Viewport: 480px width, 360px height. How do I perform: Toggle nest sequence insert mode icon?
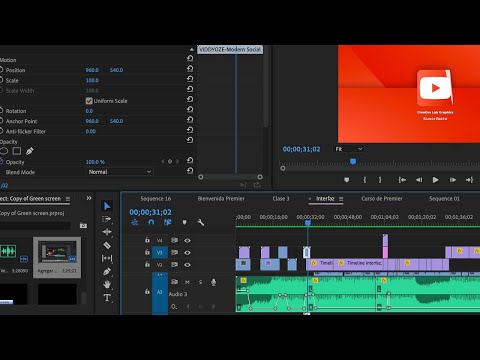(x=135, y=222)
